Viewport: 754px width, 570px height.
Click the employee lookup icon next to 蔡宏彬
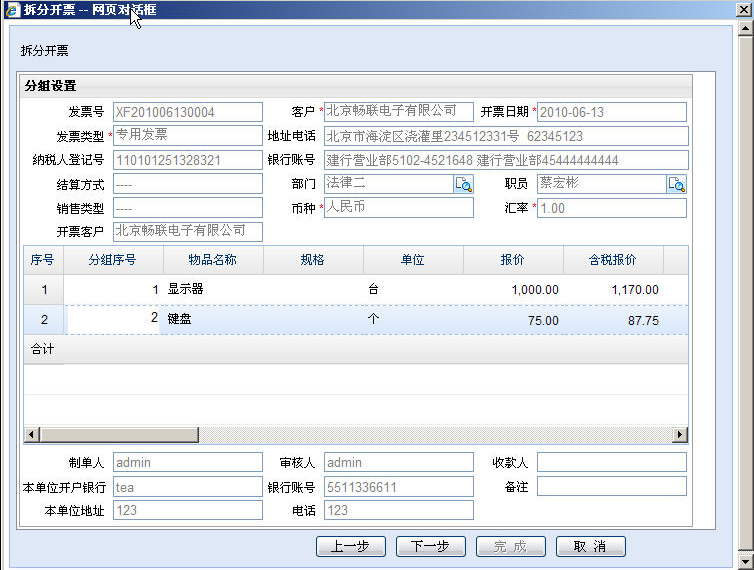point(677,184)
